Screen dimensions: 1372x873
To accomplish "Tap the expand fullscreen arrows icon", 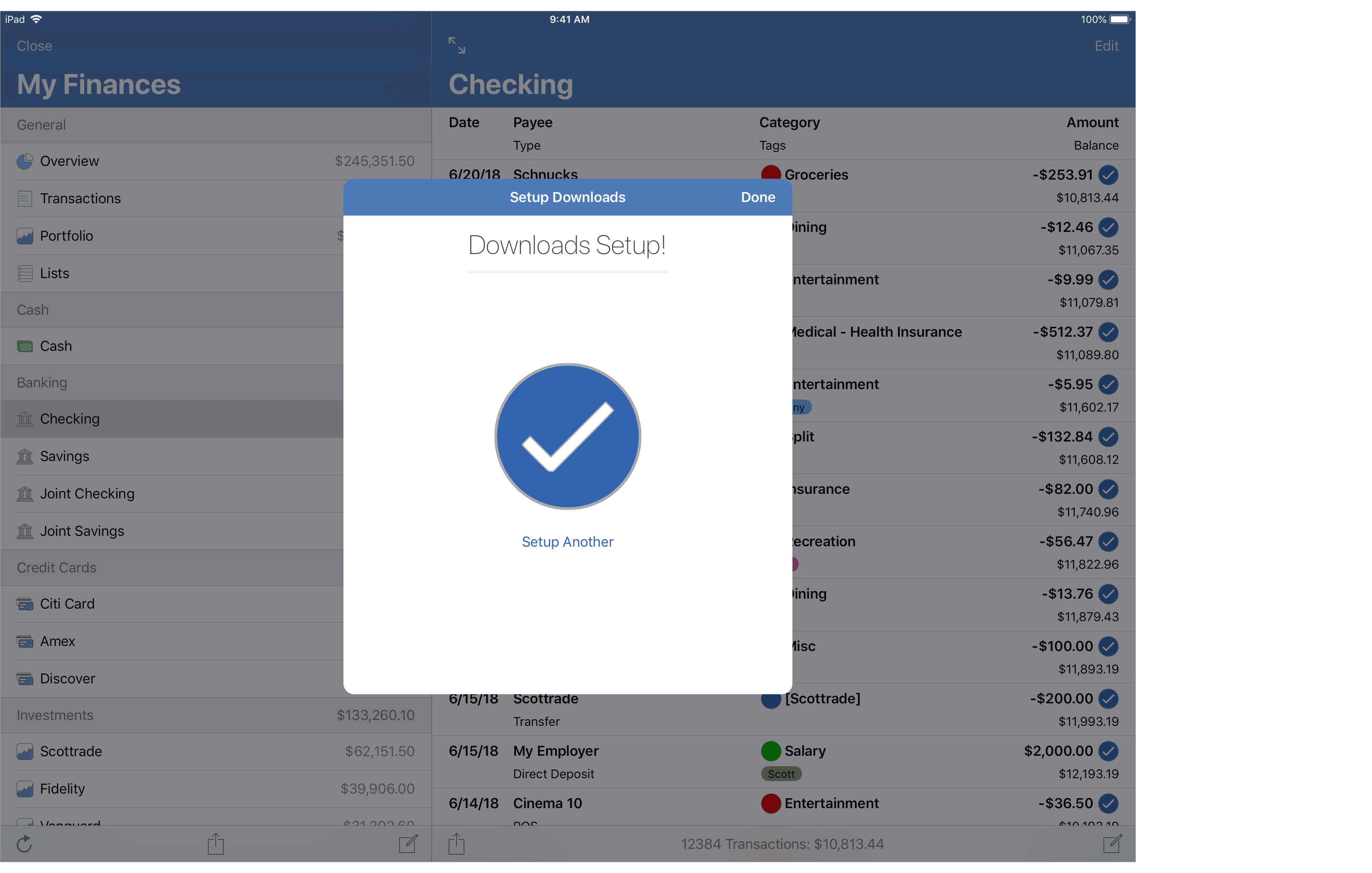I will click(x=457, y=46).
